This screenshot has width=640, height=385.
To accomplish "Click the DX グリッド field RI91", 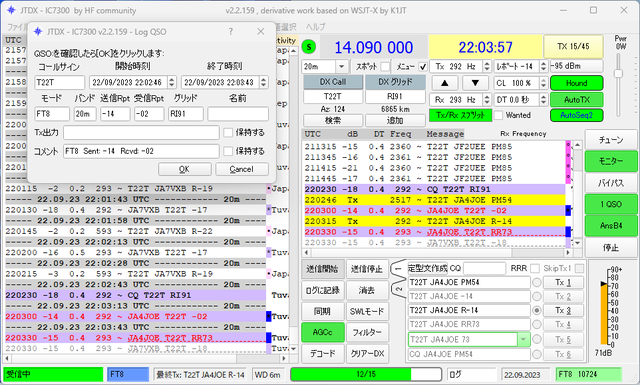I will coord(395,96).
